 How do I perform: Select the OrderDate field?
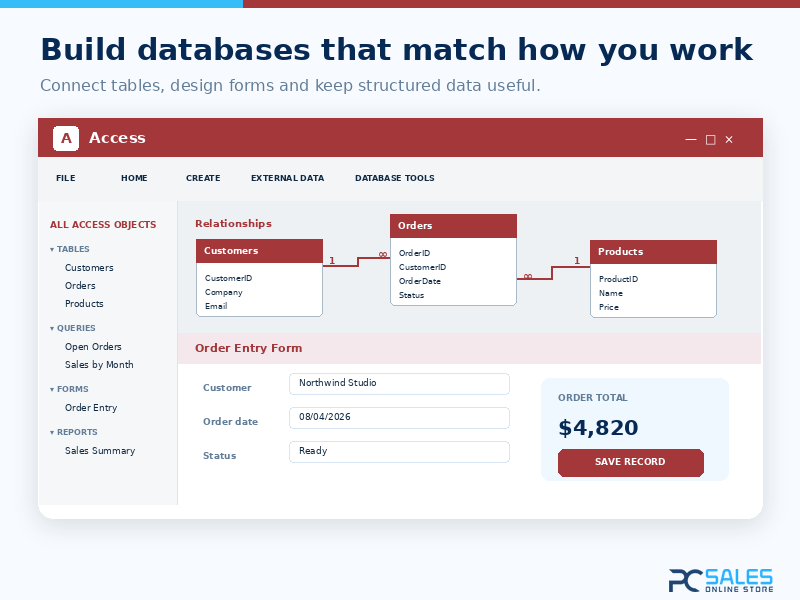point(419,281)
